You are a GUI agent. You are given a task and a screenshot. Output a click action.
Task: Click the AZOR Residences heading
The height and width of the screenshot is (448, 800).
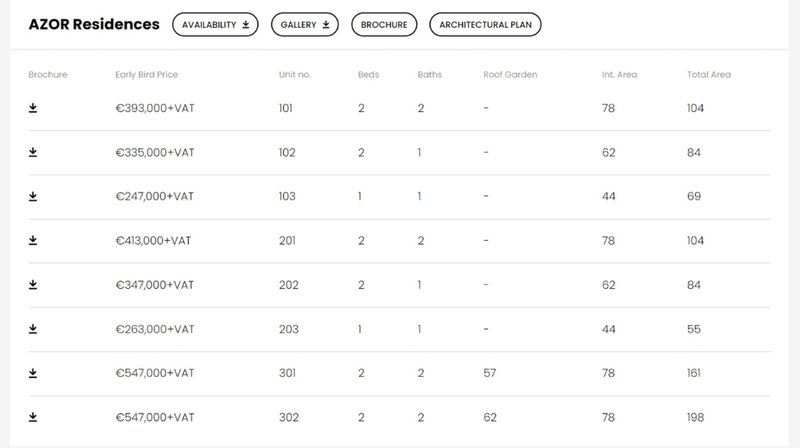tap(94, 24)
